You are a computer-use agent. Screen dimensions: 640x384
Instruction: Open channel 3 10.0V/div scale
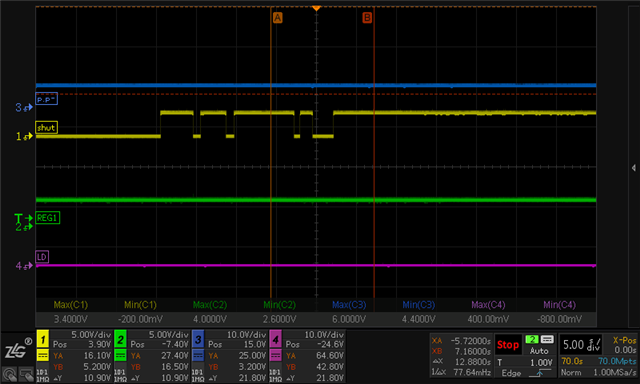246,335
